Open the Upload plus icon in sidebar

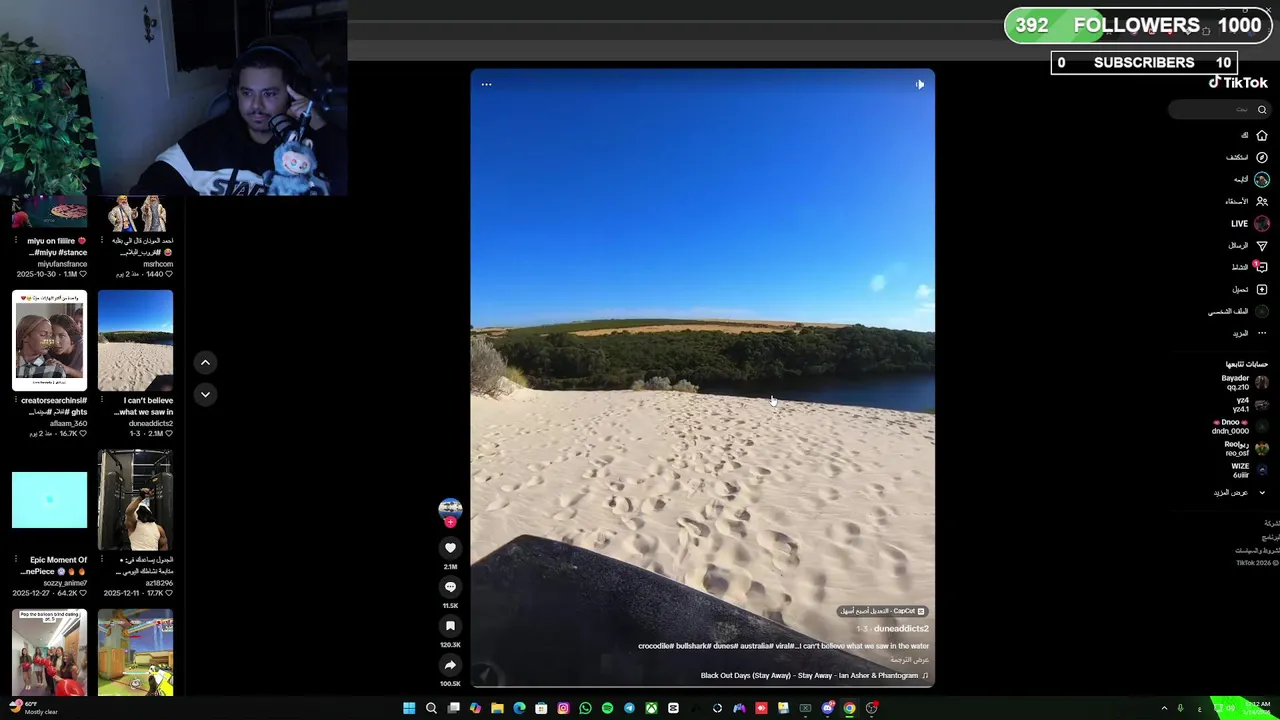click(1262, 289)
